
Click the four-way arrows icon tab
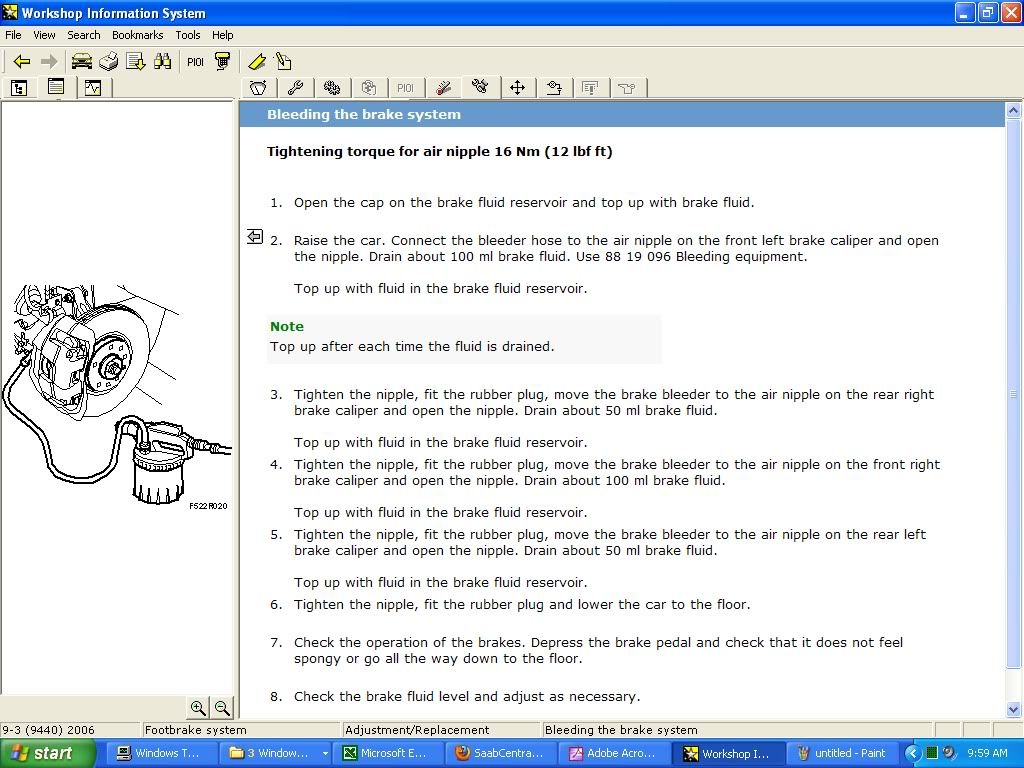(517, 88)
